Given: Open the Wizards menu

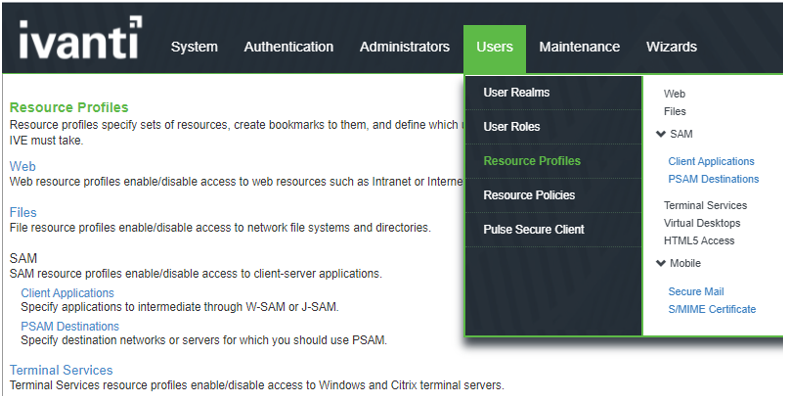Looking at the screenshot, I should pyautogui.click(x=672, y=47).
